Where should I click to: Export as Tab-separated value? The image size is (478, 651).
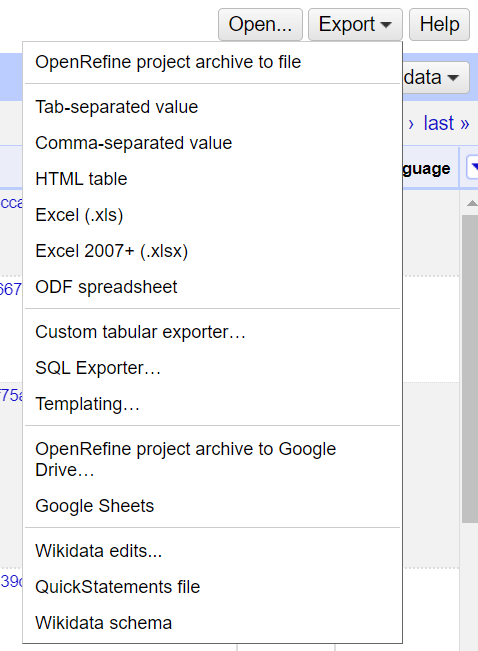(x=212, y=107)
